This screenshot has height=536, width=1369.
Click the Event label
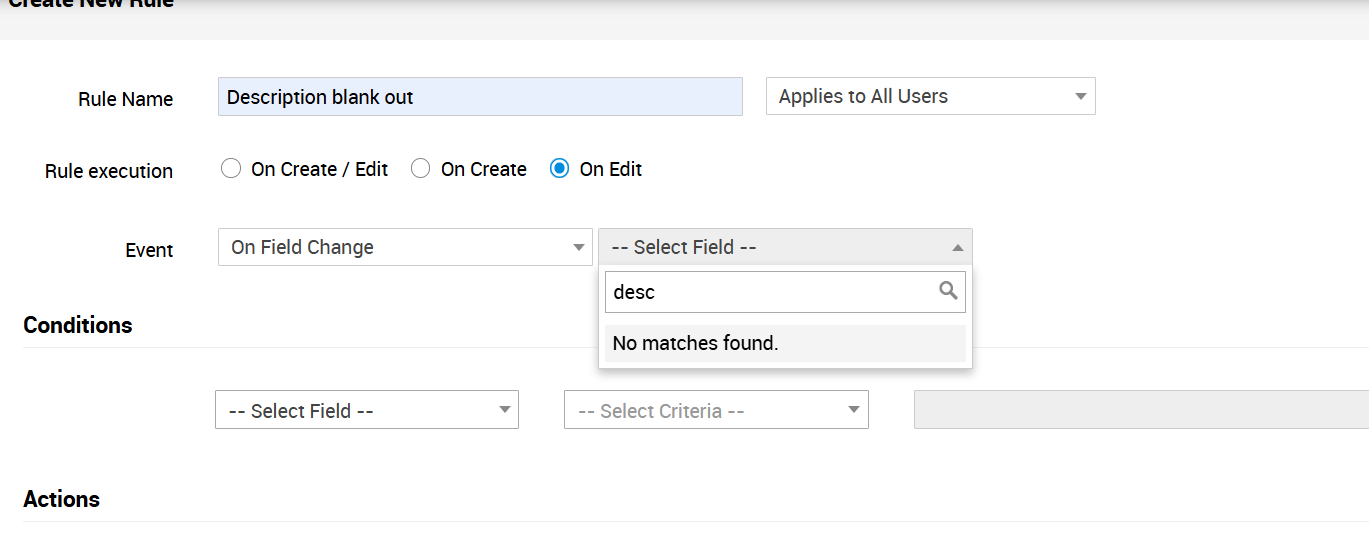coord(149,250)
